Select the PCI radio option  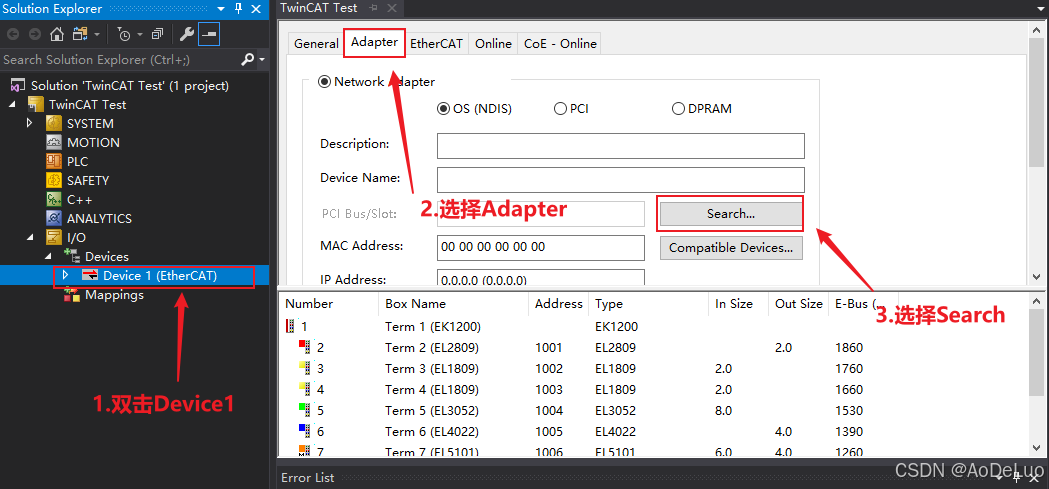[x=561, y=108]
